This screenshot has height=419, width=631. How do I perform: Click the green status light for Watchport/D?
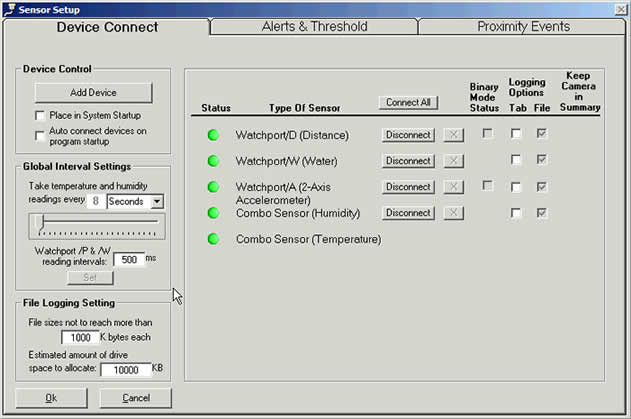coord(213,135)
